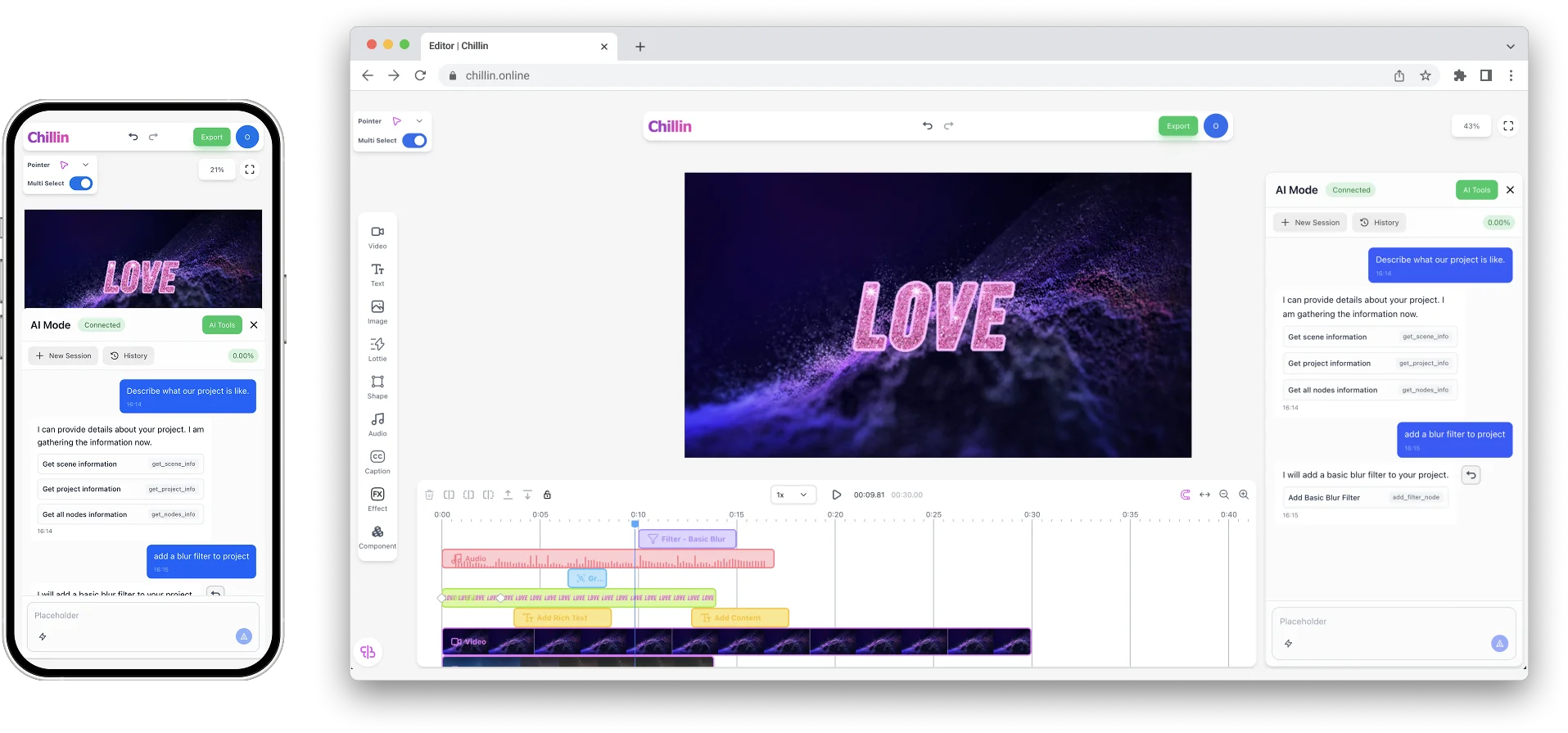Image resolution: width=1568 pixels, height=733 pixels.
Task: Expand the browser tab list chevron
Action: click(1511, 47)
